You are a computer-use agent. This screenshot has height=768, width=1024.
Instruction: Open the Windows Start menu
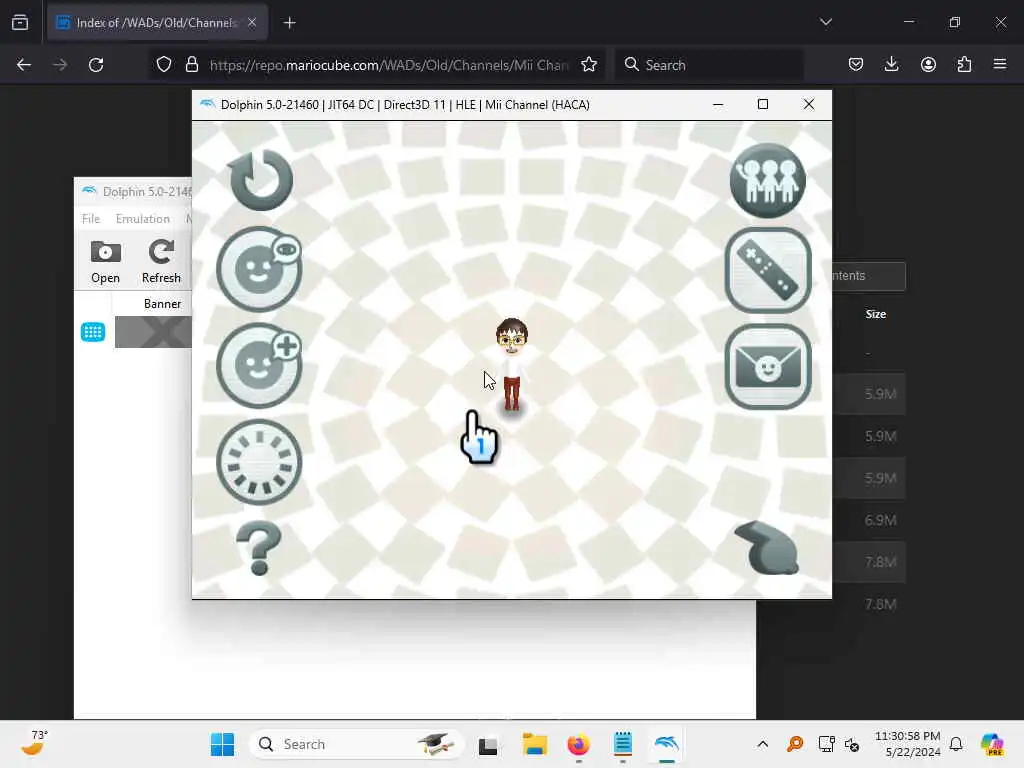(x=222, y=744)
